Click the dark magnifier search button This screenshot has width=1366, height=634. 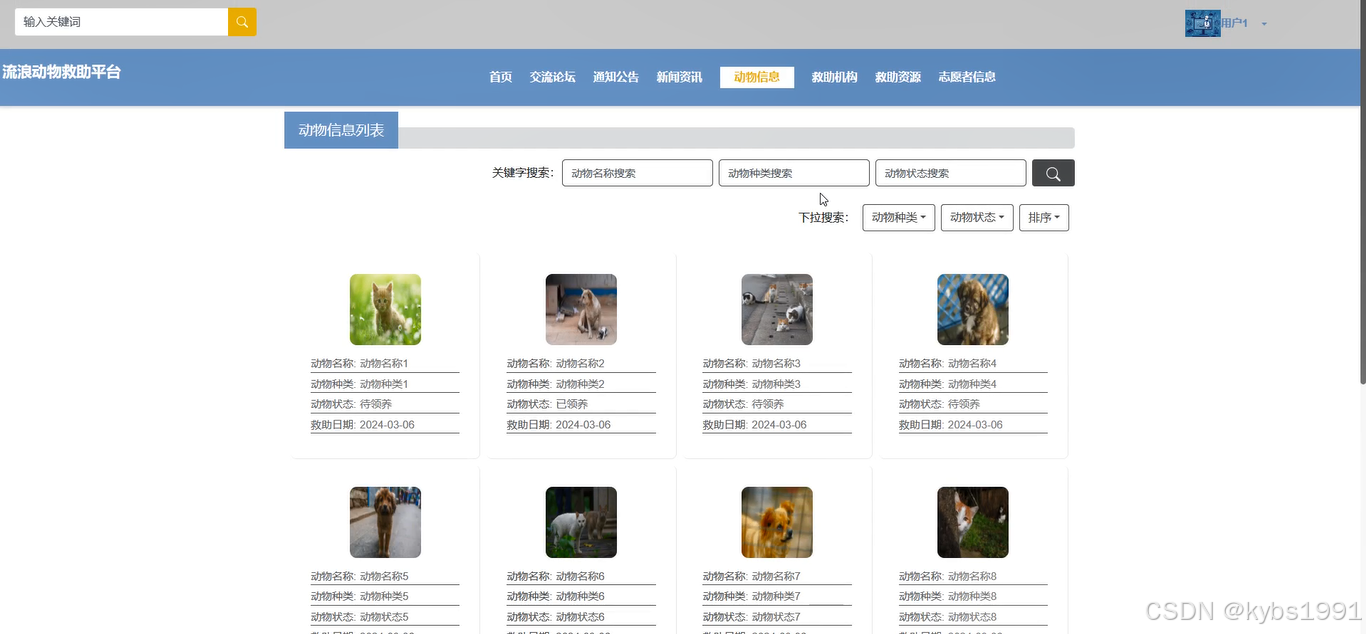[x=1053, y=173]
